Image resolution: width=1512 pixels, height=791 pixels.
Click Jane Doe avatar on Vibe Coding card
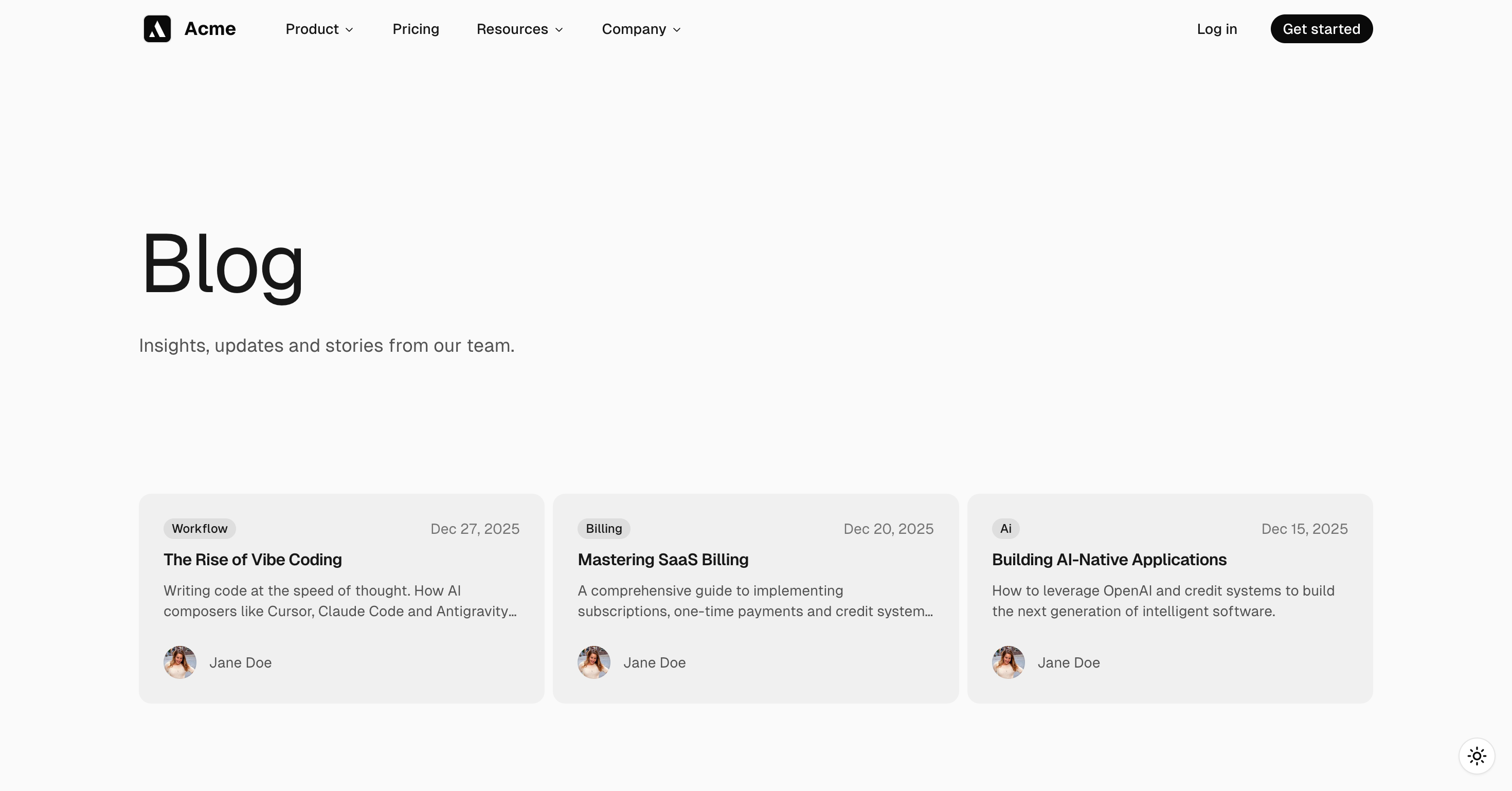click(x=179, y=662)
